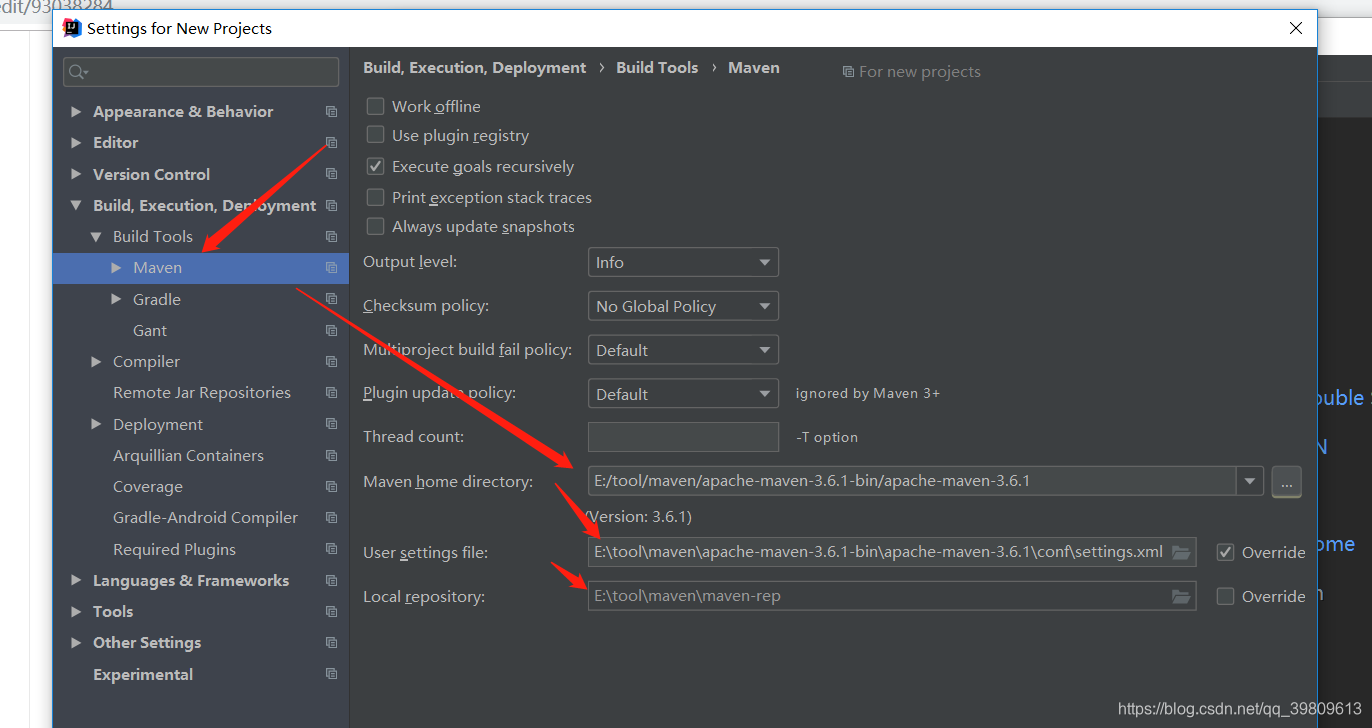Select Remote Jar Repositories item
Screen dimensions: 1372x728
pos(202,393)
